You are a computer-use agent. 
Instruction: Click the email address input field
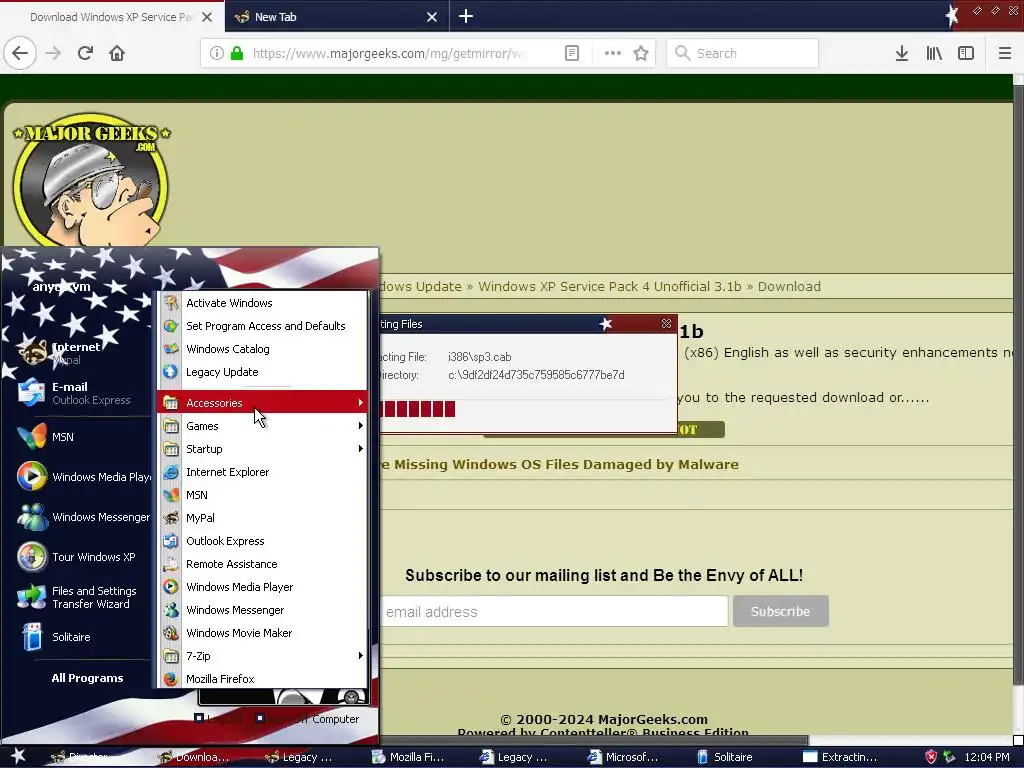tap(554, 611)
